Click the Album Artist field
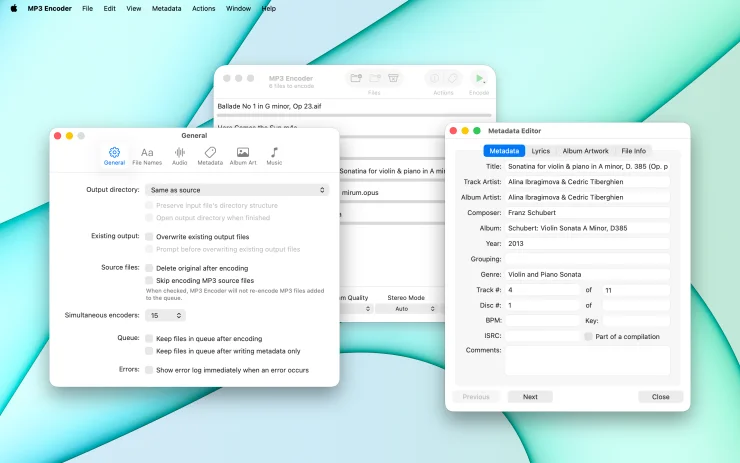Image resolution: width=740 pixels, height=463 pixels. tap(588, 197)
